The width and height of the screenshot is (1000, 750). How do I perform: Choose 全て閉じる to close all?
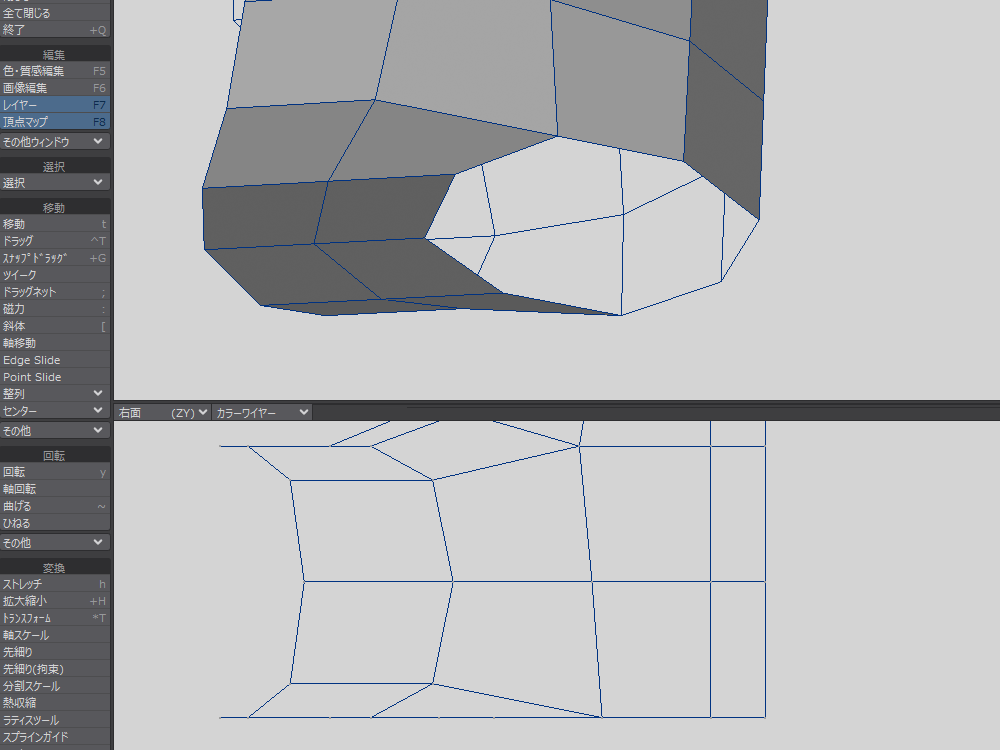coord(54,14)
